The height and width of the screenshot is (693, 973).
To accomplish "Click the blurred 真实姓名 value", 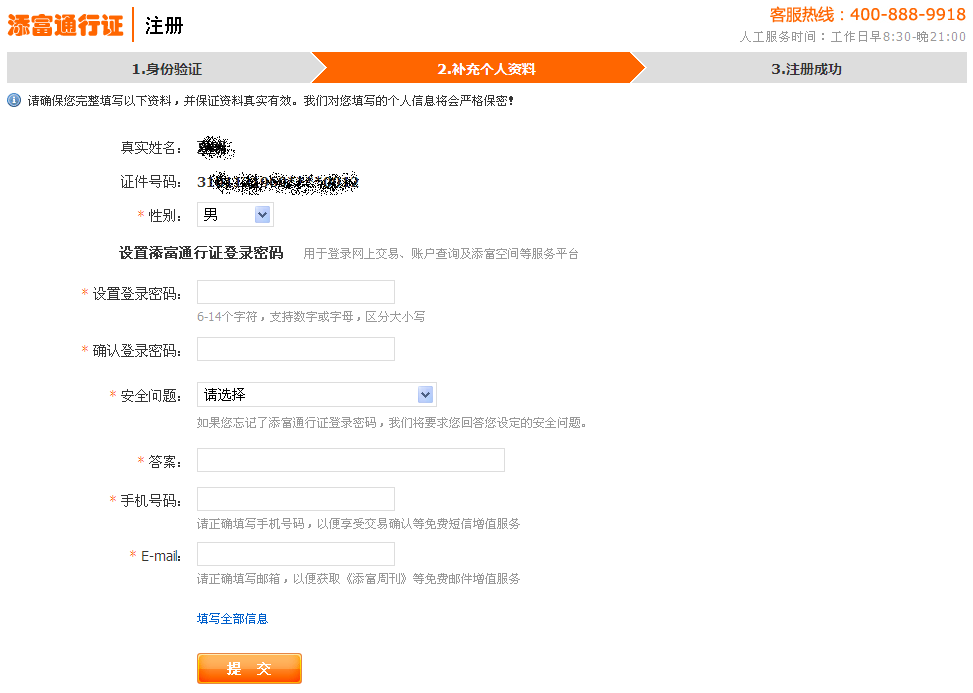I will (x=215, y=149).
